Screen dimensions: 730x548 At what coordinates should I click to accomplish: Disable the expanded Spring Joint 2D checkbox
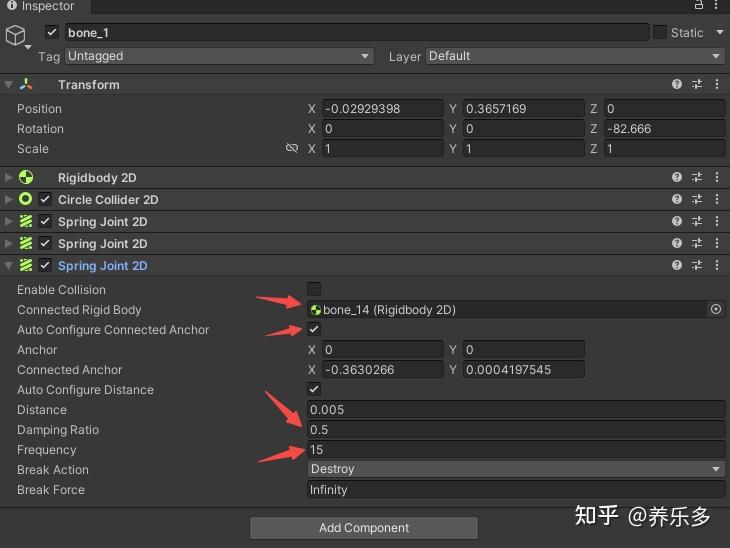pos(45,265)
